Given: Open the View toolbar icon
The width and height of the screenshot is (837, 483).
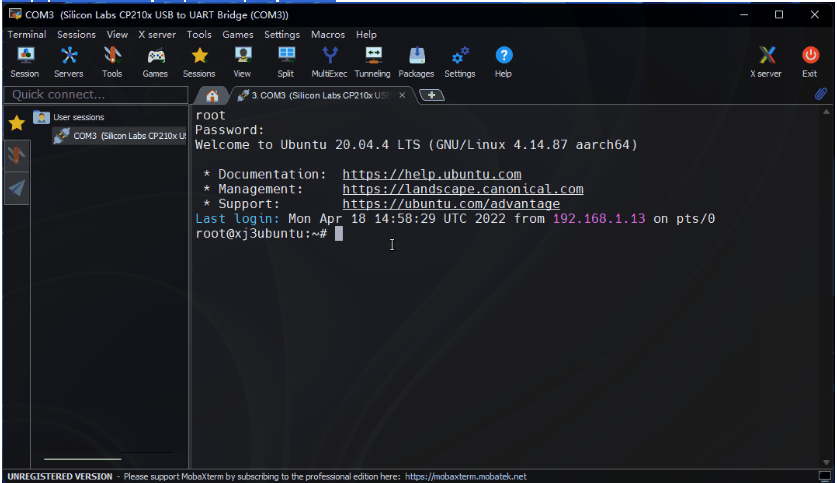Looking at the screenshot, I should pyautogui.click(x=242, y=62).
